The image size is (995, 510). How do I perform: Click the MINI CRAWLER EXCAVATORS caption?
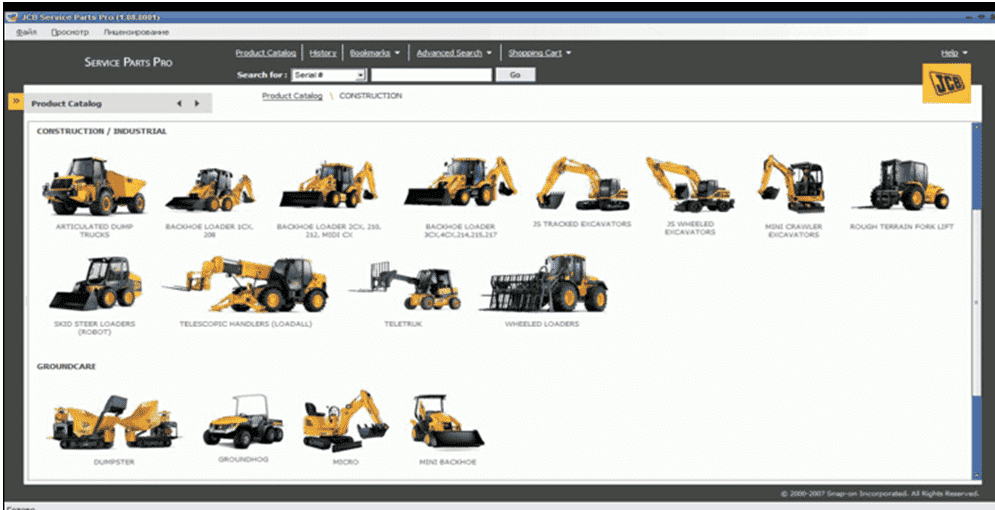tap(793, 230)
